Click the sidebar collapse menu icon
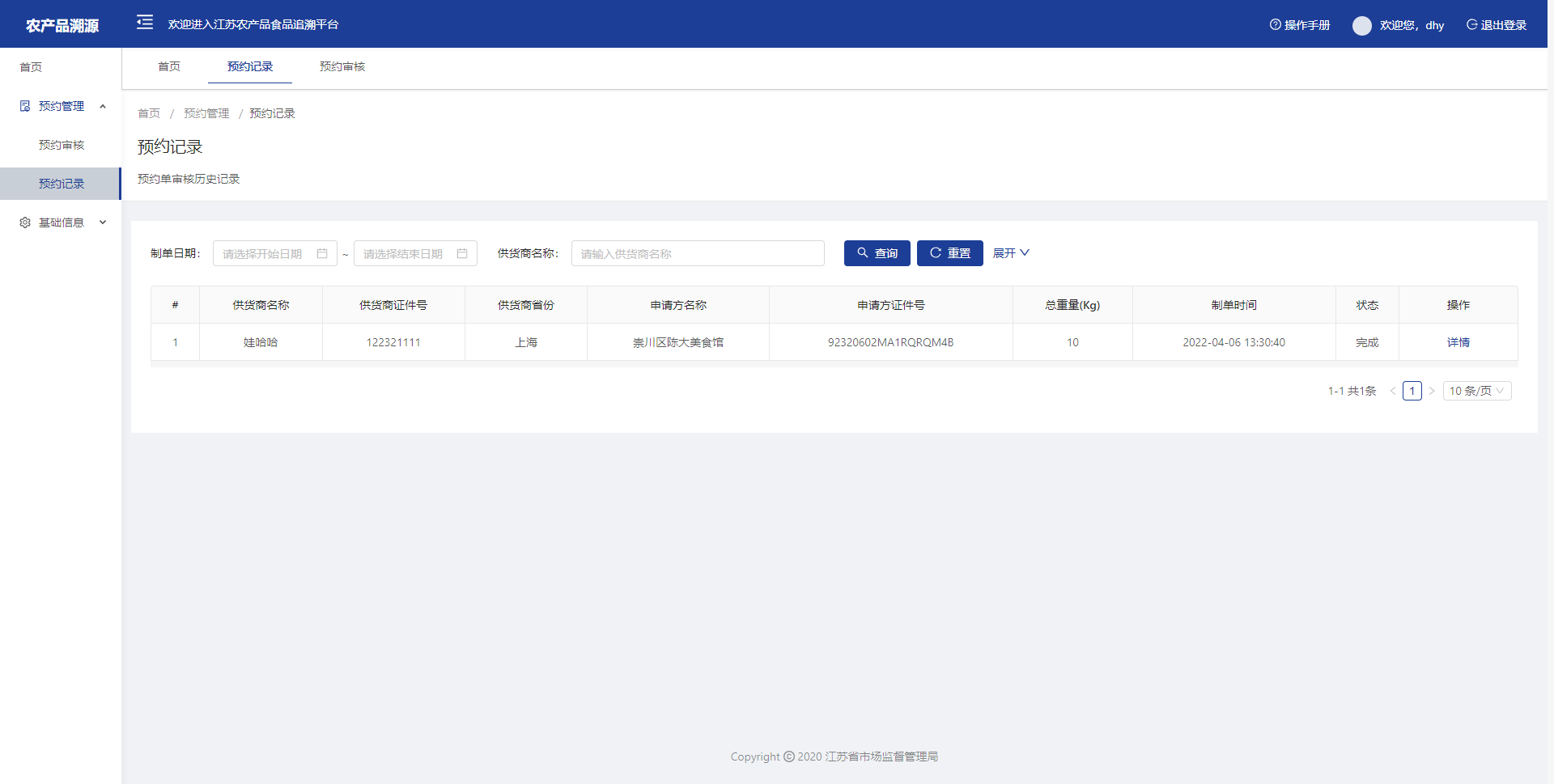The width and height of the screenshot is (1554, 784). tap(145, 23)
